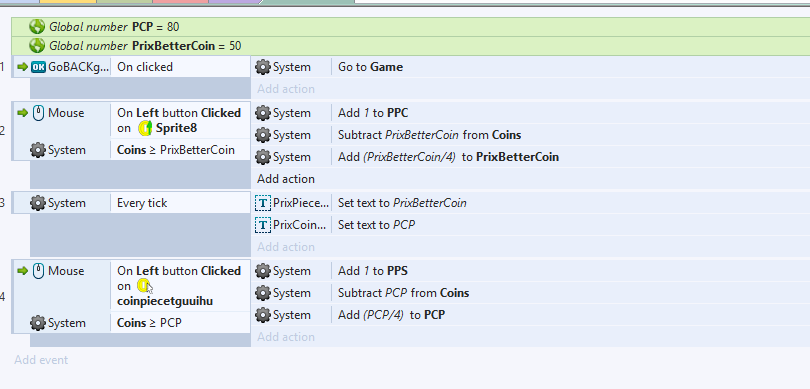
Task: Select the Clicked on coinpiecetguuihu condition
Action: click(180, 286)
